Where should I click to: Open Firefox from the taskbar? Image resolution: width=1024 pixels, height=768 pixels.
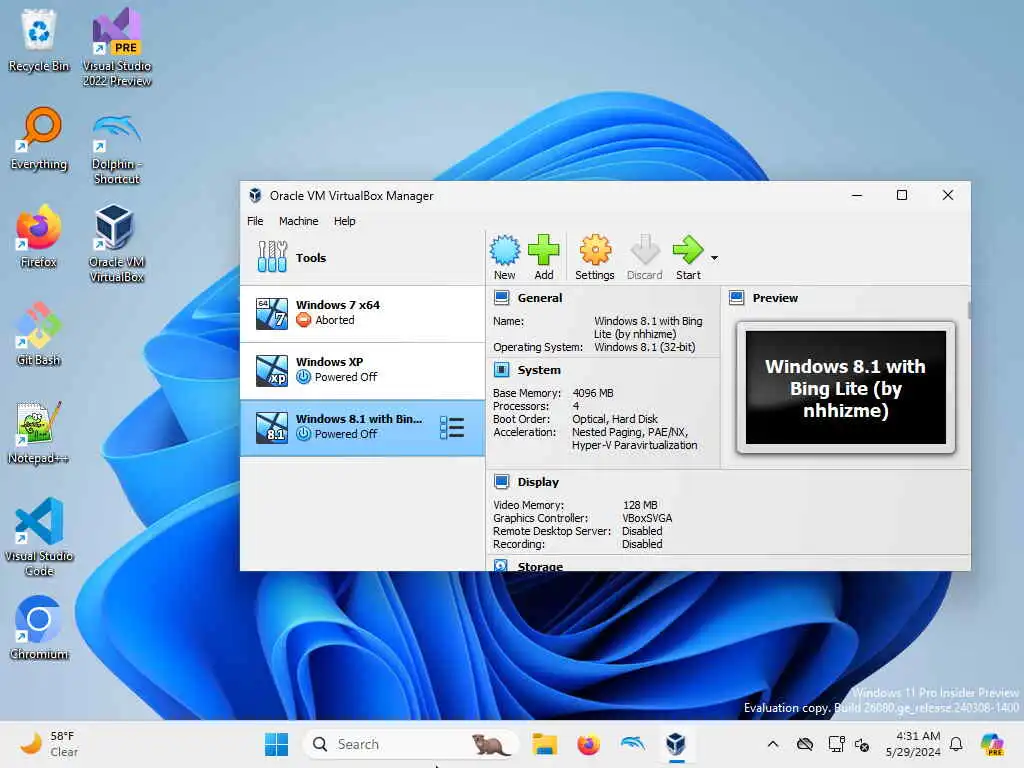click(x=588, y=744)
